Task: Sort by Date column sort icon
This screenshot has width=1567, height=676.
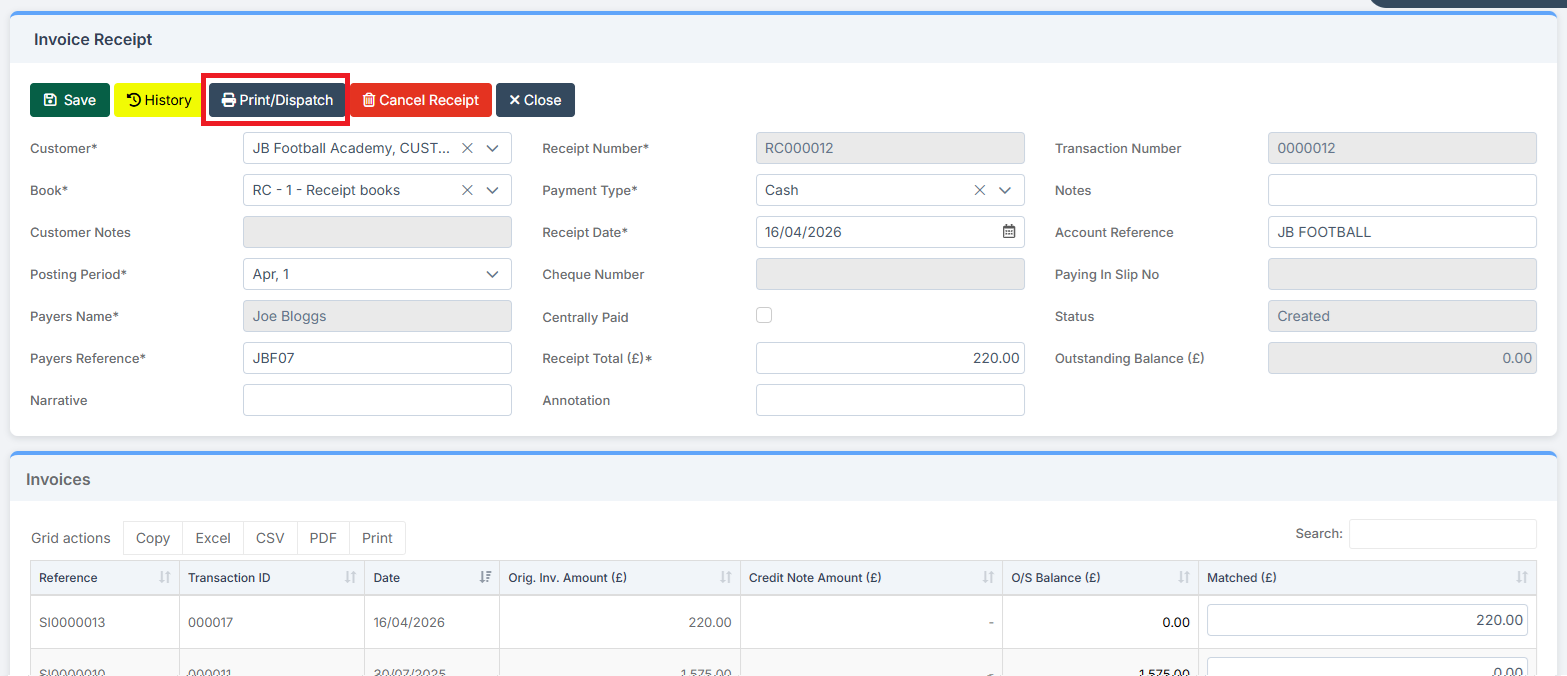Action: tap(485, 578)
